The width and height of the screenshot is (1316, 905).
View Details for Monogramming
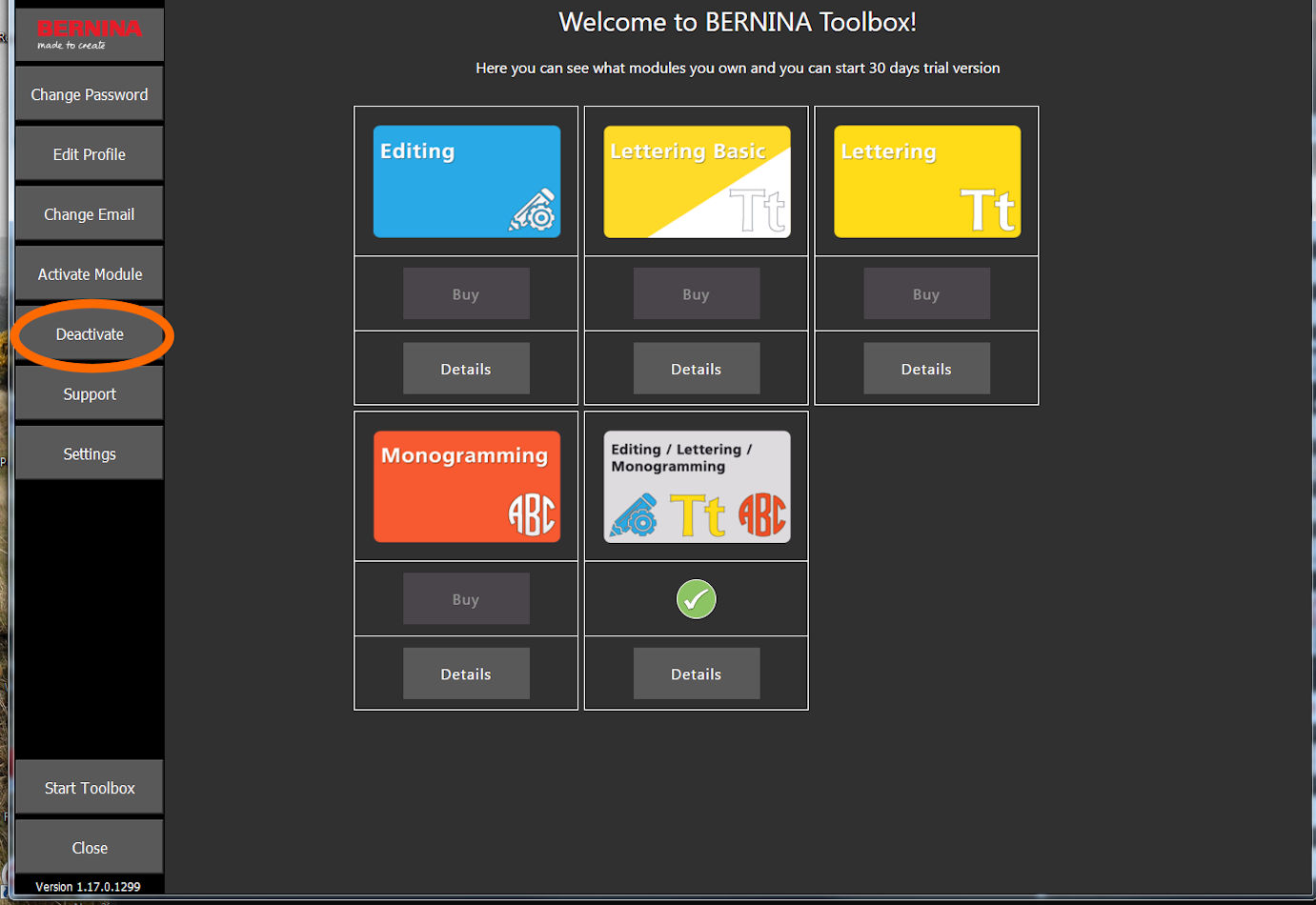pos(466,674)
